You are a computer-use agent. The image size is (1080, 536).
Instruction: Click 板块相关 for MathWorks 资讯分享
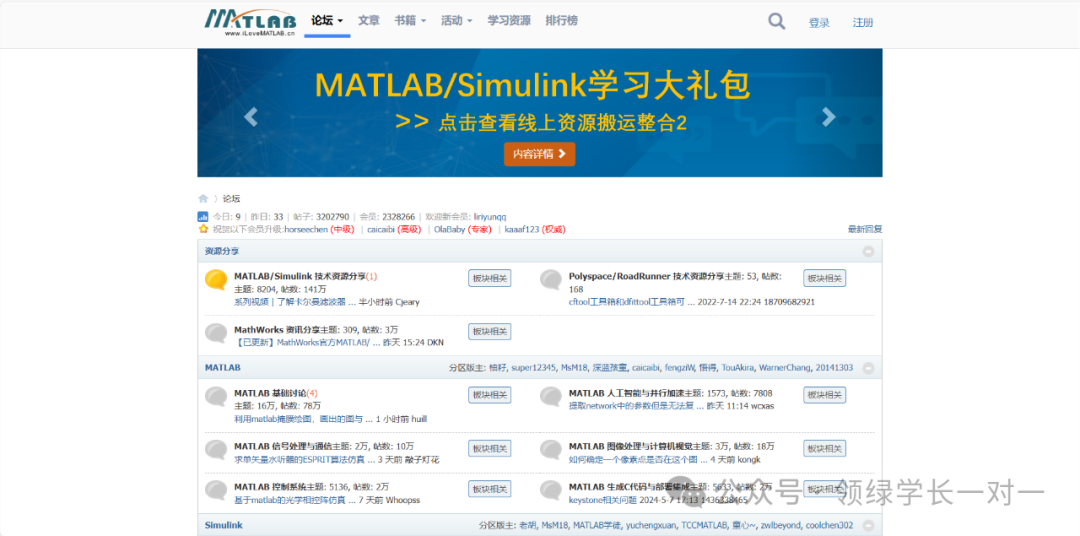tap(490, 331)
